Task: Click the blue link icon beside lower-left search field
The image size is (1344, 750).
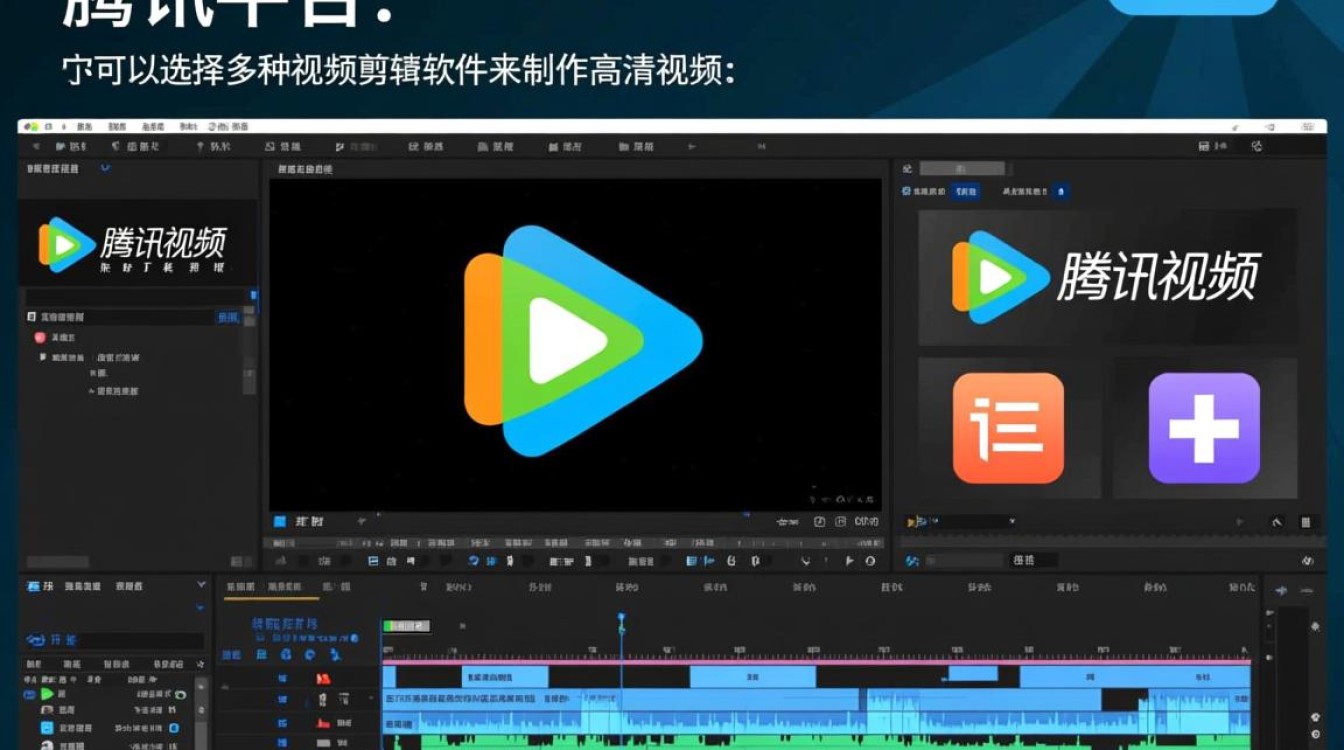Action: [36, 640]
